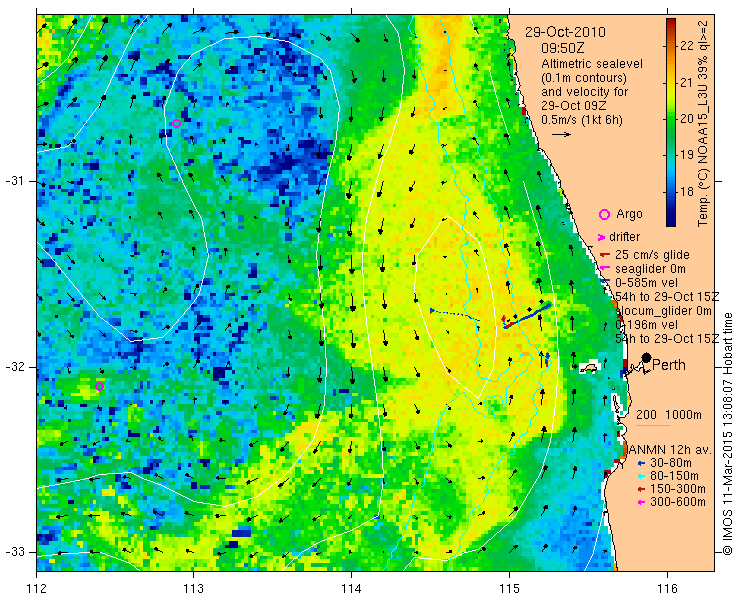The image size is (740, 600).
Task: Click the 0.5m/s velocity scale arrow
Action: pyautogui.click(x=562, y=135)
